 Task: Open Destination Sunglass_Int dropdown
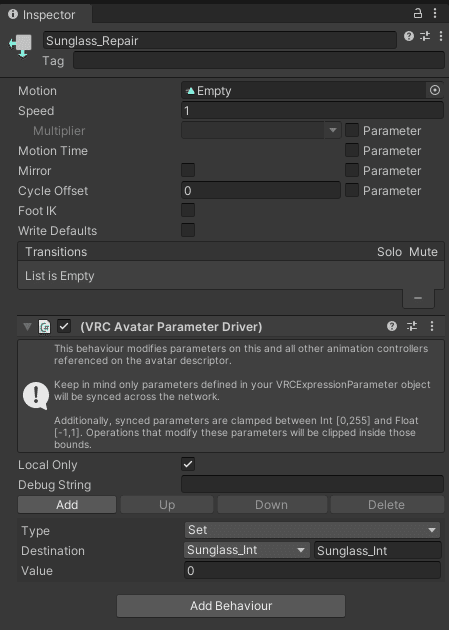pyautogui.click(x=247, y=550)
